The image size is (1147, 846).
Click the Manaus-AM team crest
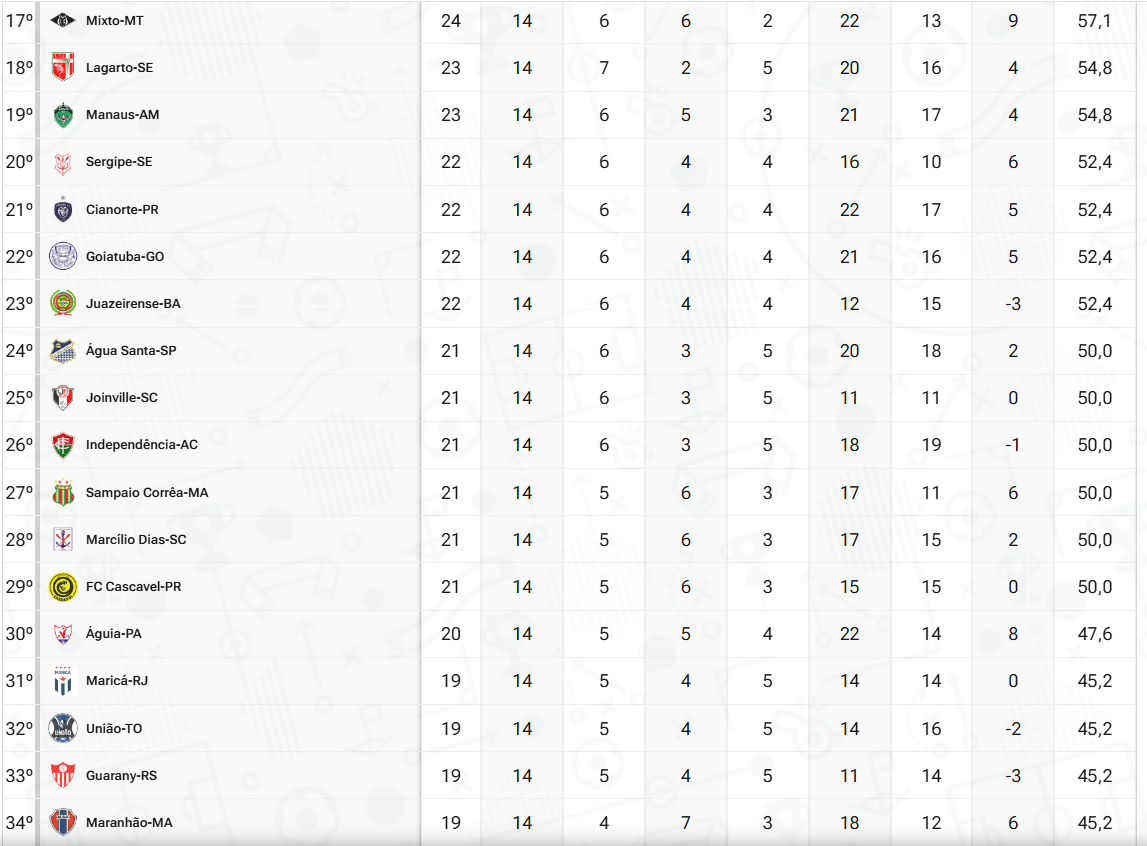point(62,115)
